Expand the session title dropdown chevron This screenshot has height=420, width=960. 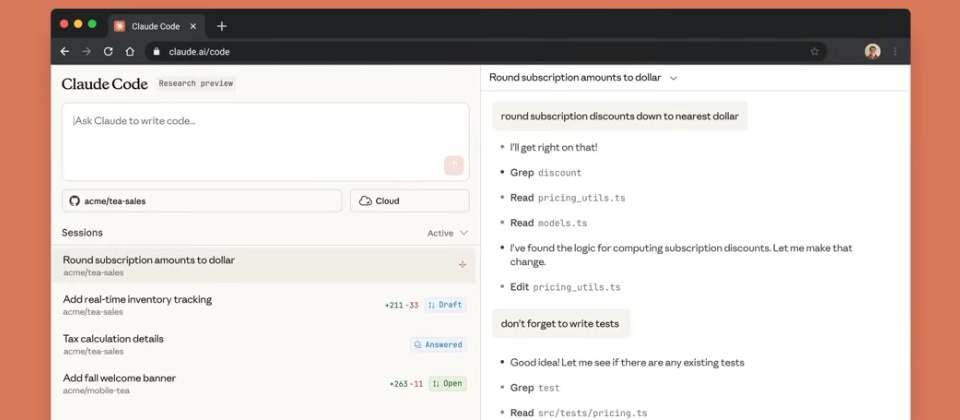(x=673, y=78)
